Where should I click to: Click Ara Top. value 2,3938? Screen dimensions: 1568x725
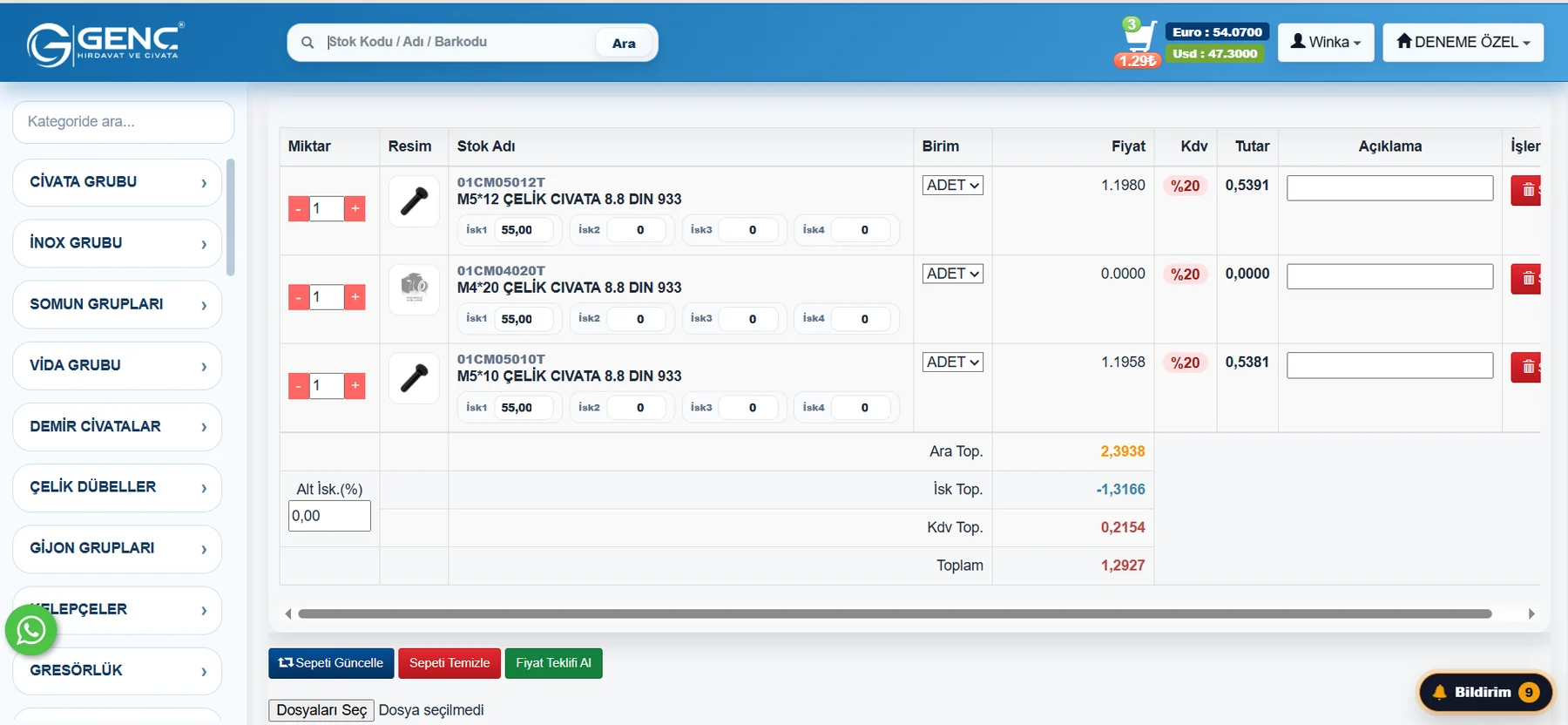[x=1123, y=451]
